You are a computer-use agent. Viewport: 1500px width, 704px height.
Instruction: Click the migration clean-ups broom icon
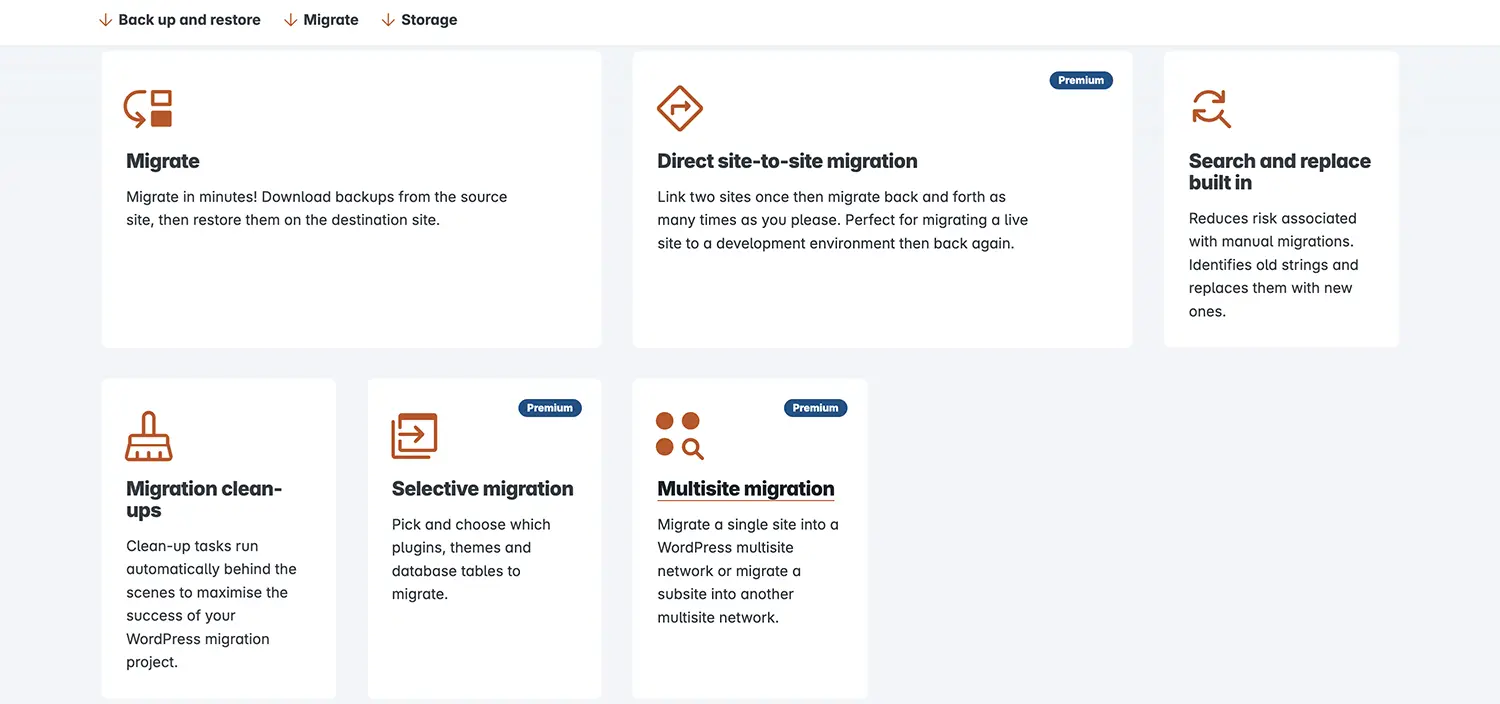coord(149,436)
